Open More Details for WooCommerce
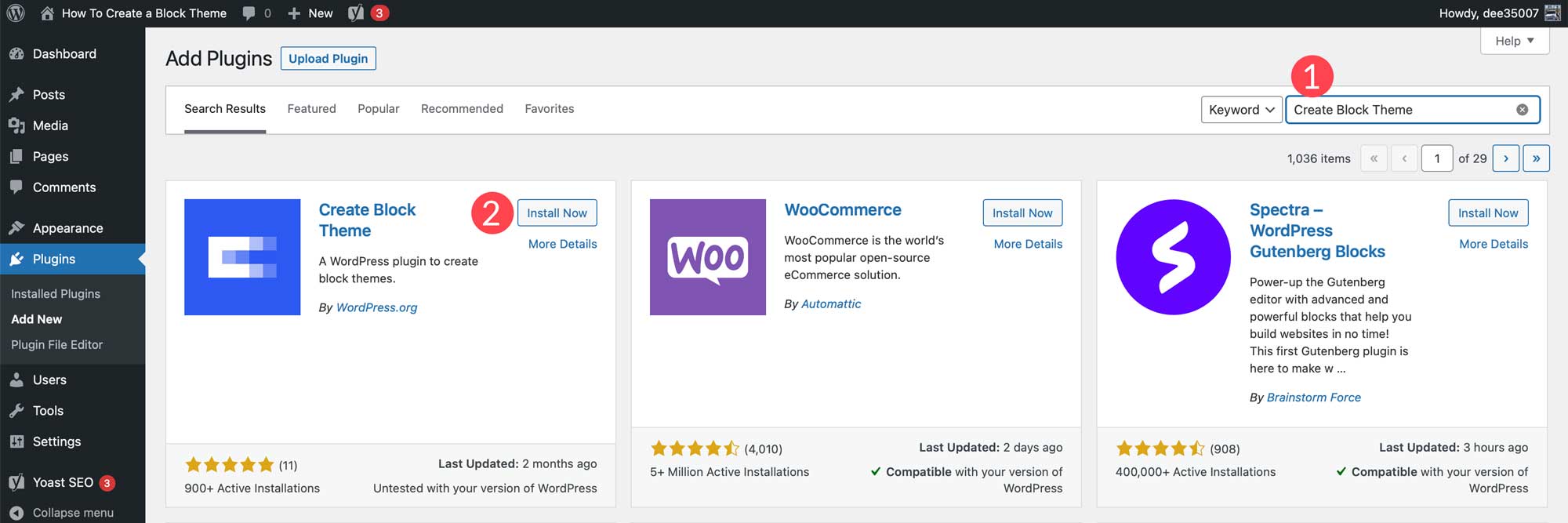This screenshot has width=1568, height=523. pos(1028,244)
